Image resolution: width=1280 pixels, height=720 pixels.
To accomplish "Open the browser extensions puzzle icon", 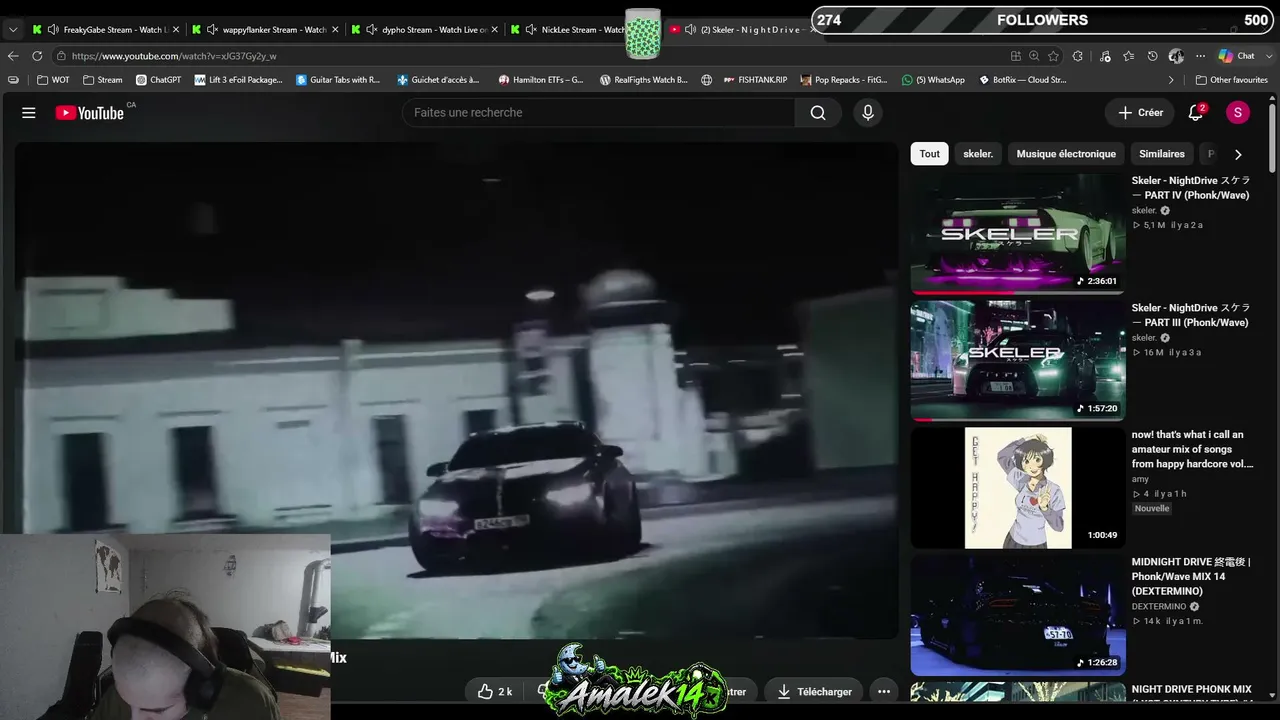I will click(1078, 56).
